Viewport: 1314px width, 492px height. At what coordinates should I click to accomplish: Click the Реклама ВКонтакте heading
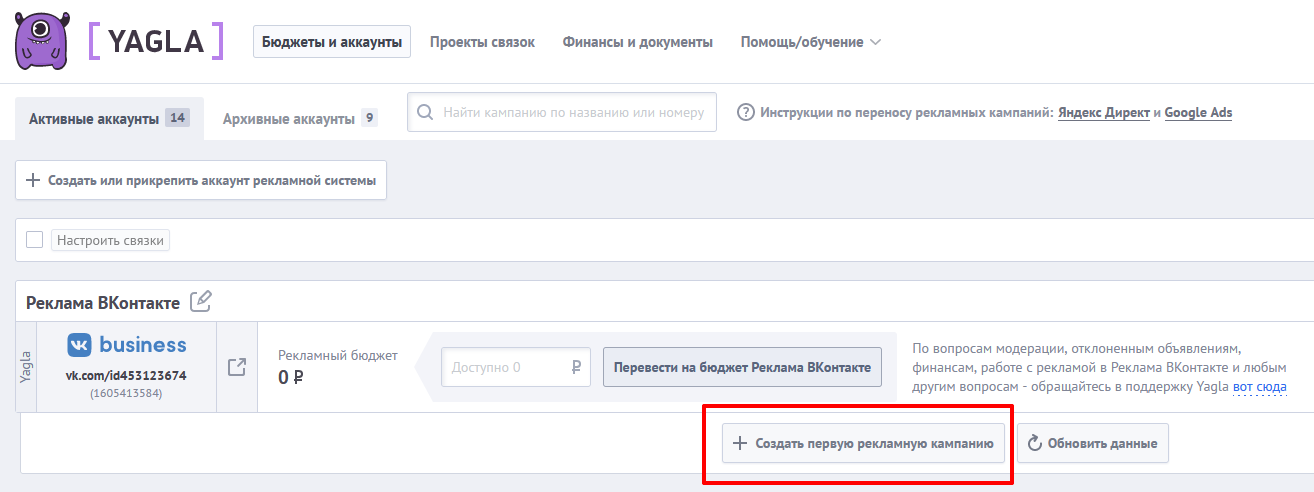103,302
